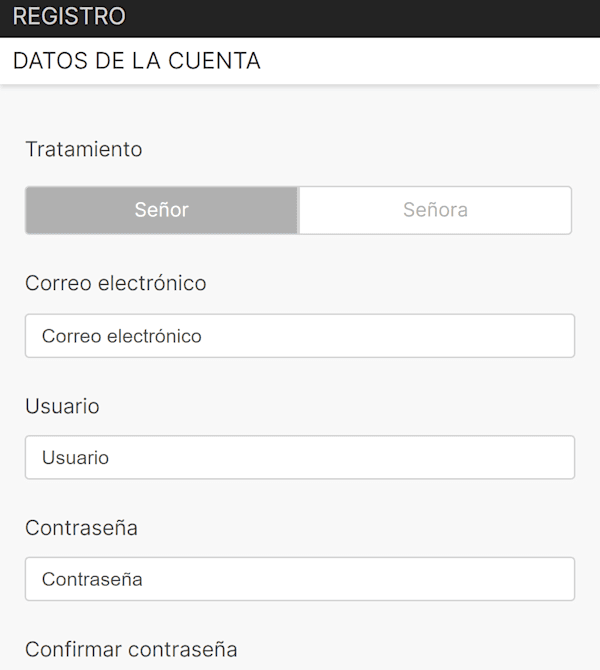Click into the Usuario text field
This screenshot has height=670, width=600.
coord(300,457)
